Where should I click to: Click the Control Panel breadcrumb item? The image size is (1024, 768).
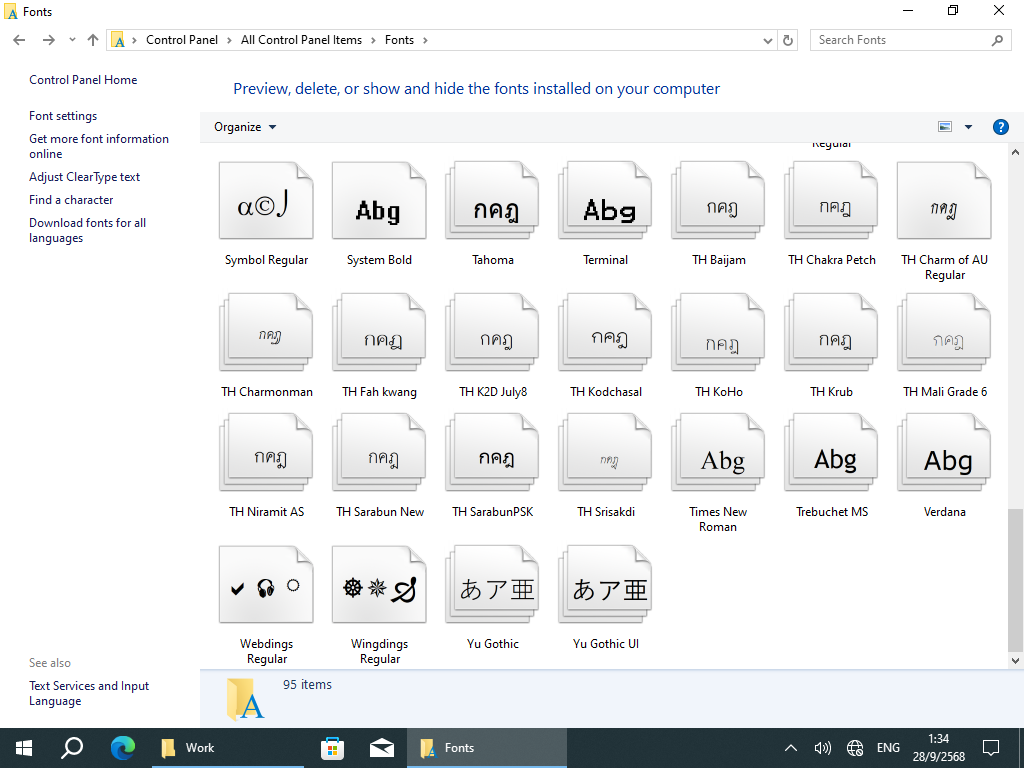point(181,40)
